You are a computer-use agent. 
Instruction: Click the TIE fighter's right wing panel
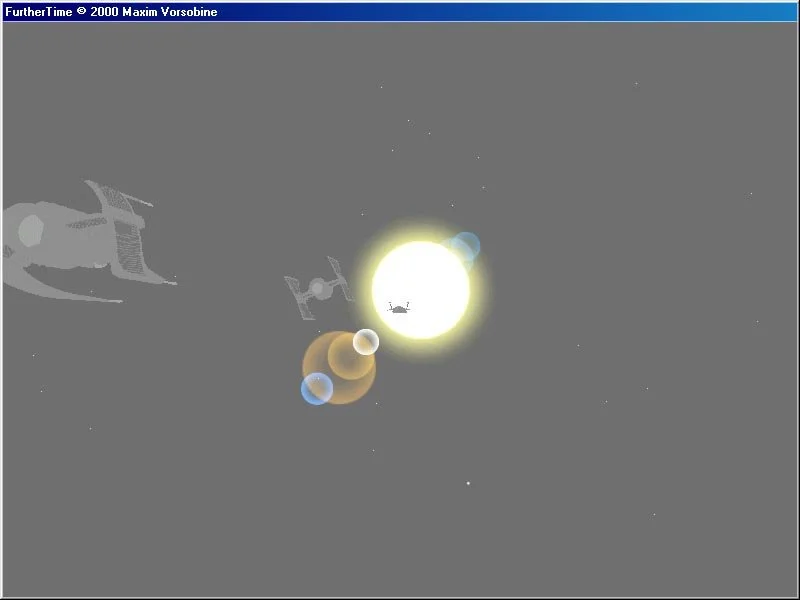point(338,280)
